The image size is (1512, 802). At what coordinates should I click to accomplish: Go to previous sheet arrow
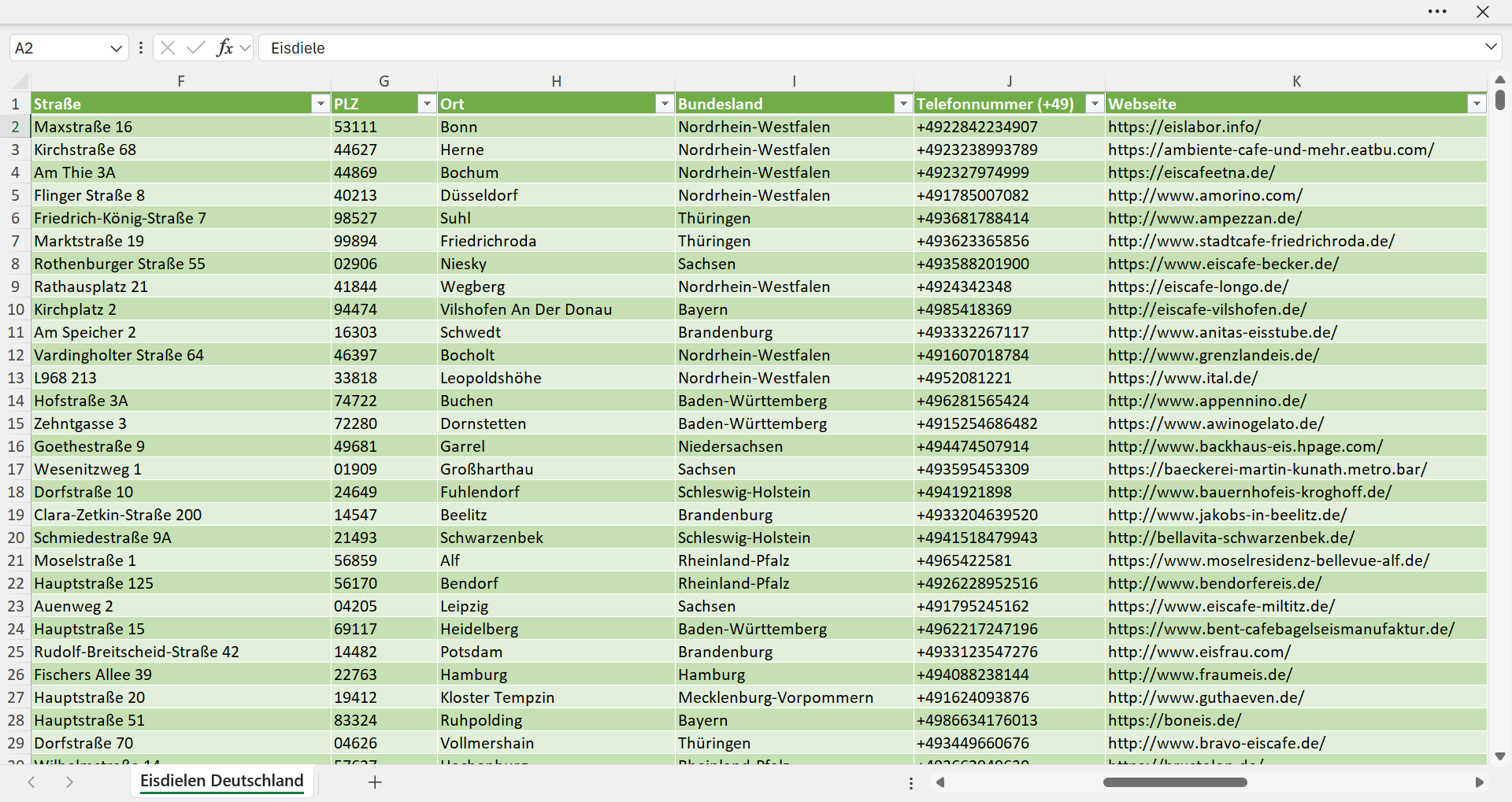(x=31, y=782)
